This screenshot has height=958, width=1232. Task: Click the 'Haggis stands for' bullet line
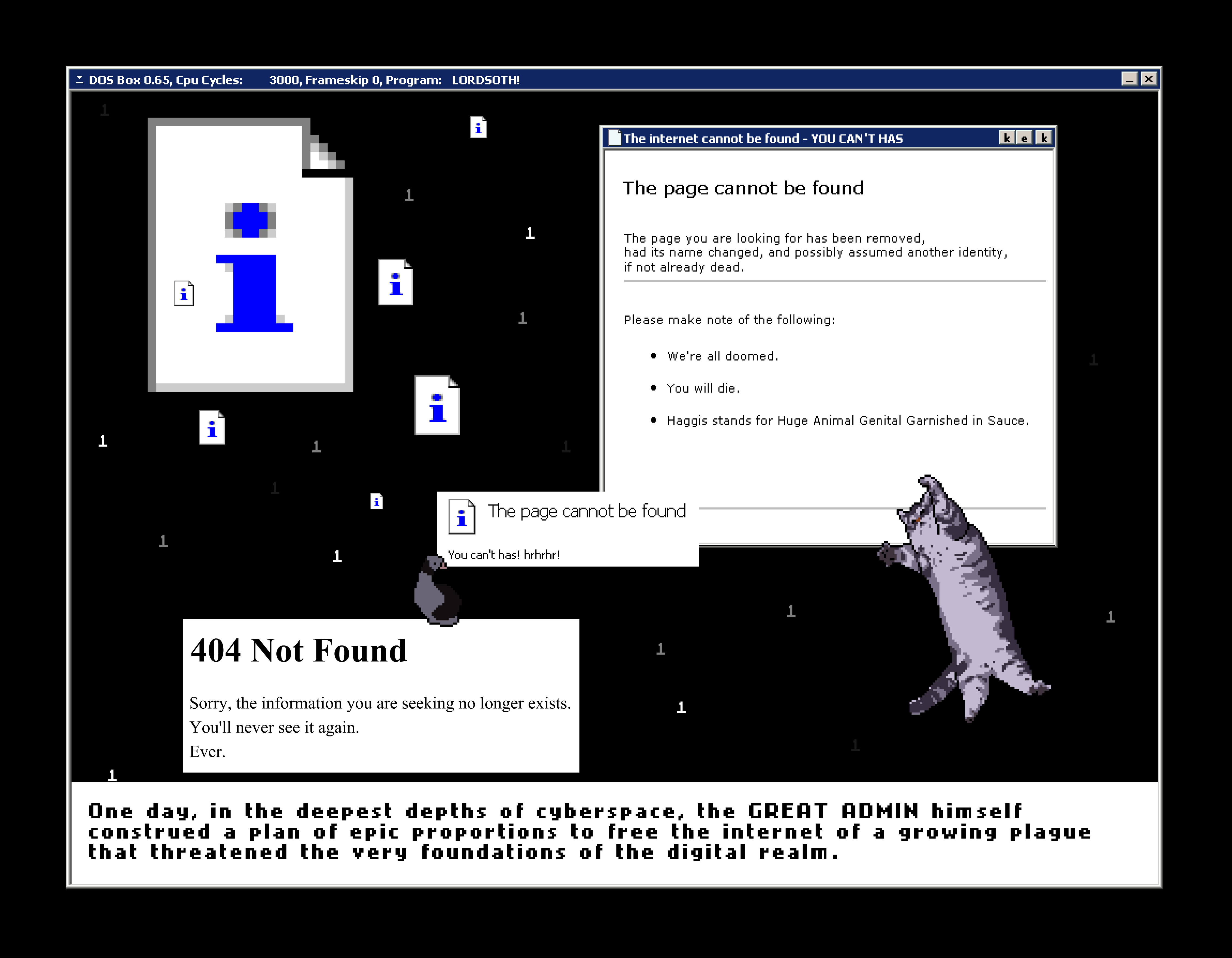tap(847, 421)
